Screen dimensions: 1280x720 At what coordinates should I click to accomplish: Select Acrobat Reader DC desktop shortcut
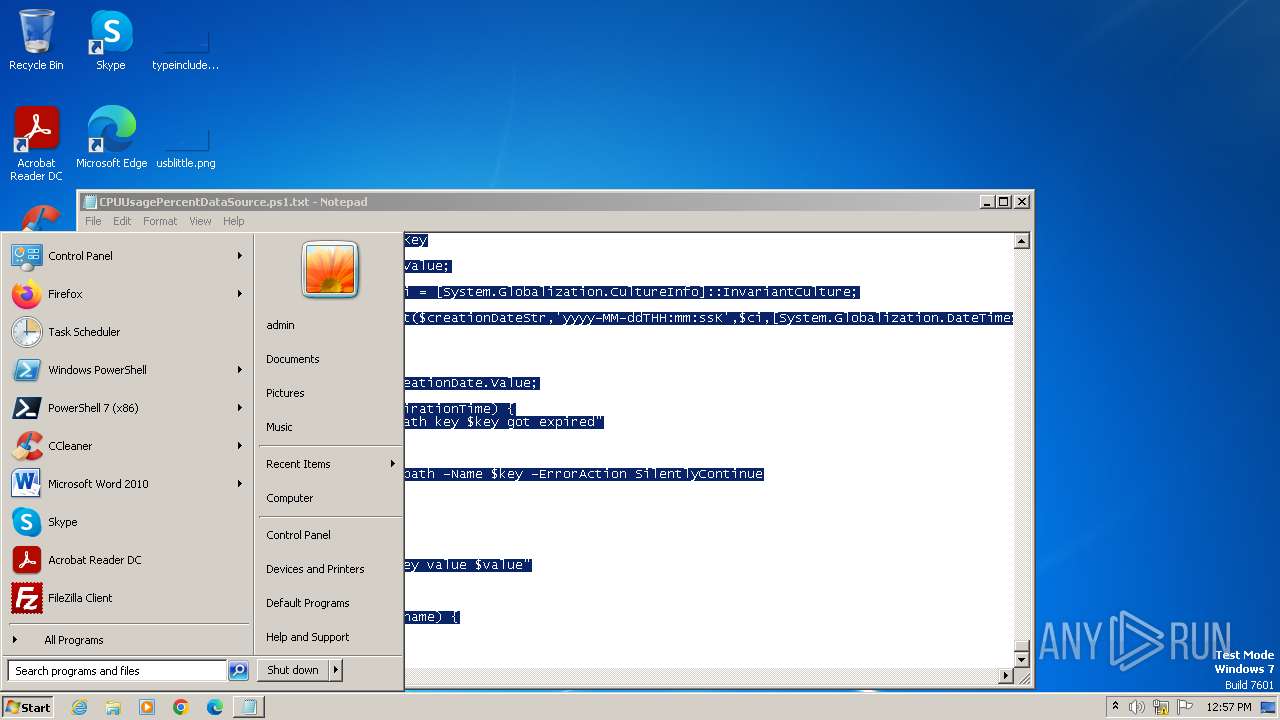pyautogui.click(x=36, y=144)
